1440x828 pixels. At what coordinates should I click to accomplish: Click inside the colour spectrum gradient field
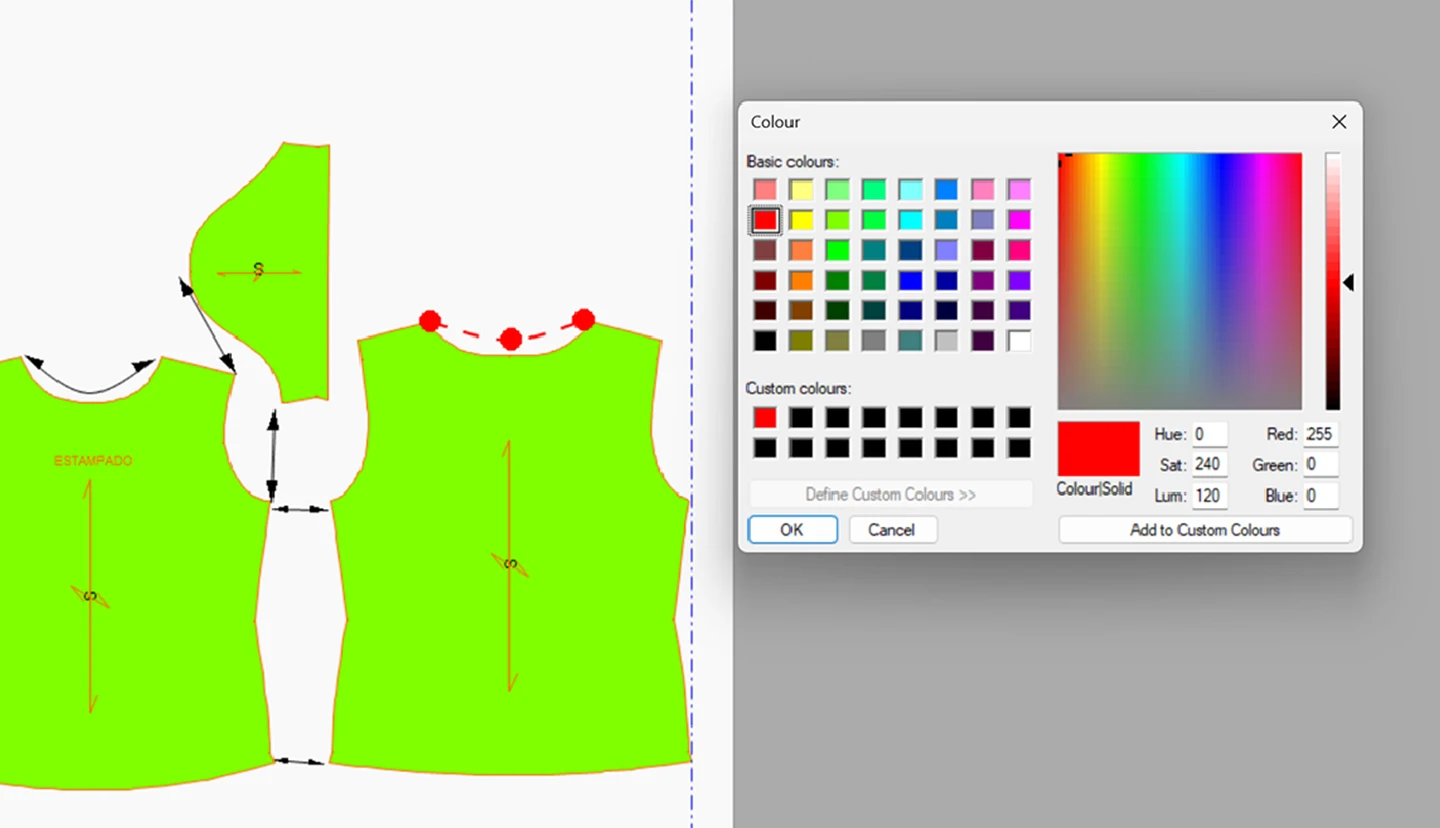point(1179,281)
